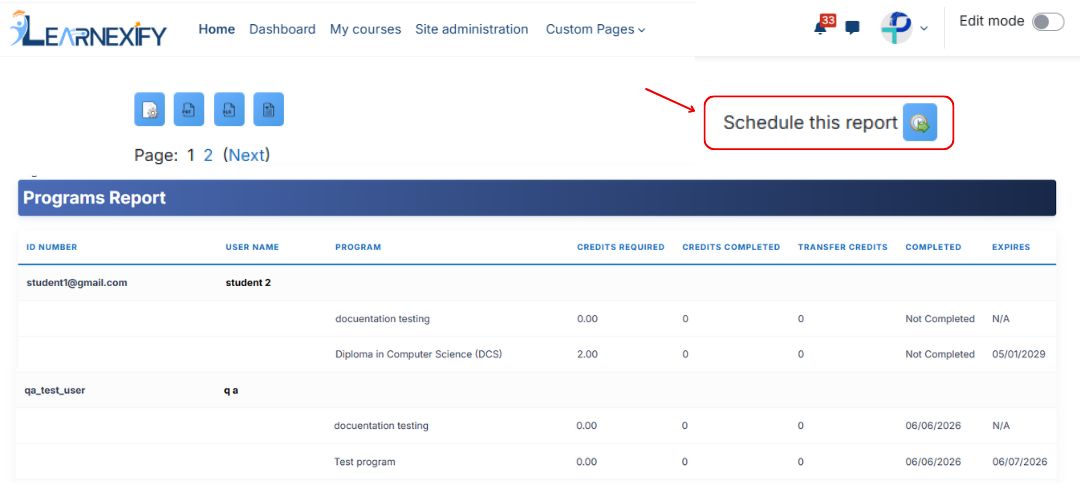Click the Schedule this report clock icon
The image size is (1080, 494).
click(x=920, y=123)
